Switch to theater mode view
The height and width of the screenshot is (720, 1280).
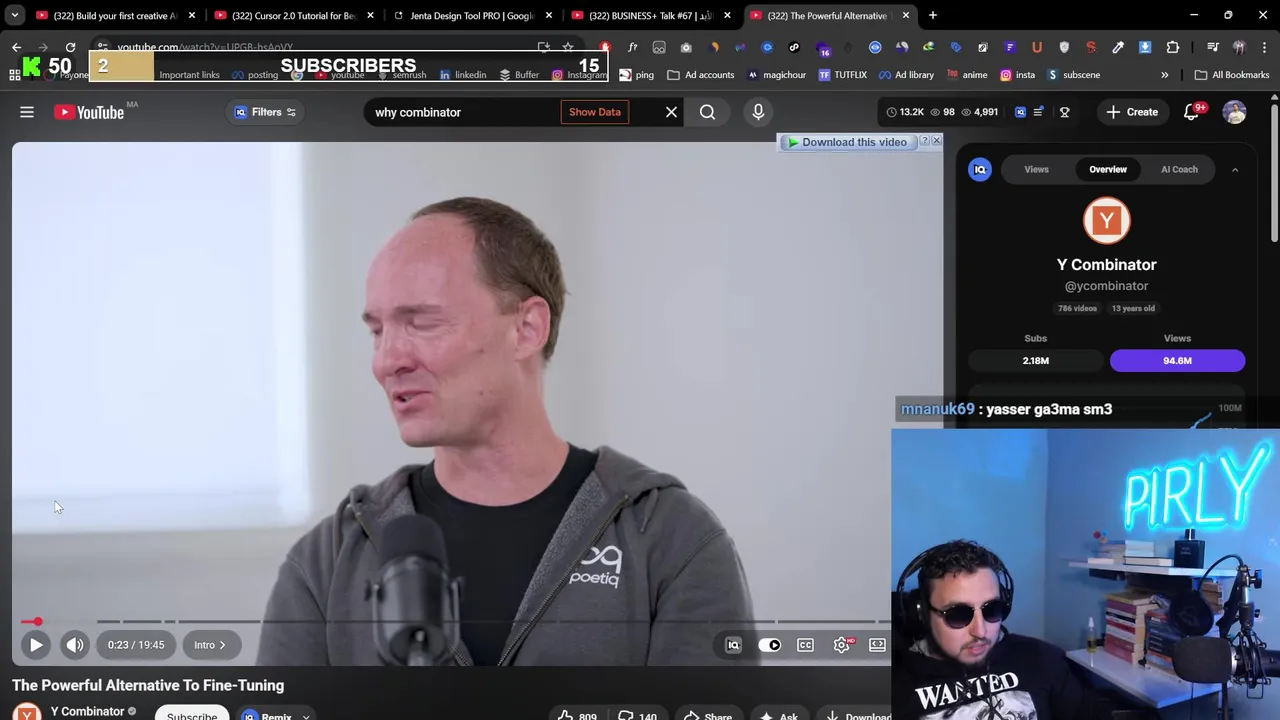click(x=877, y=645)
